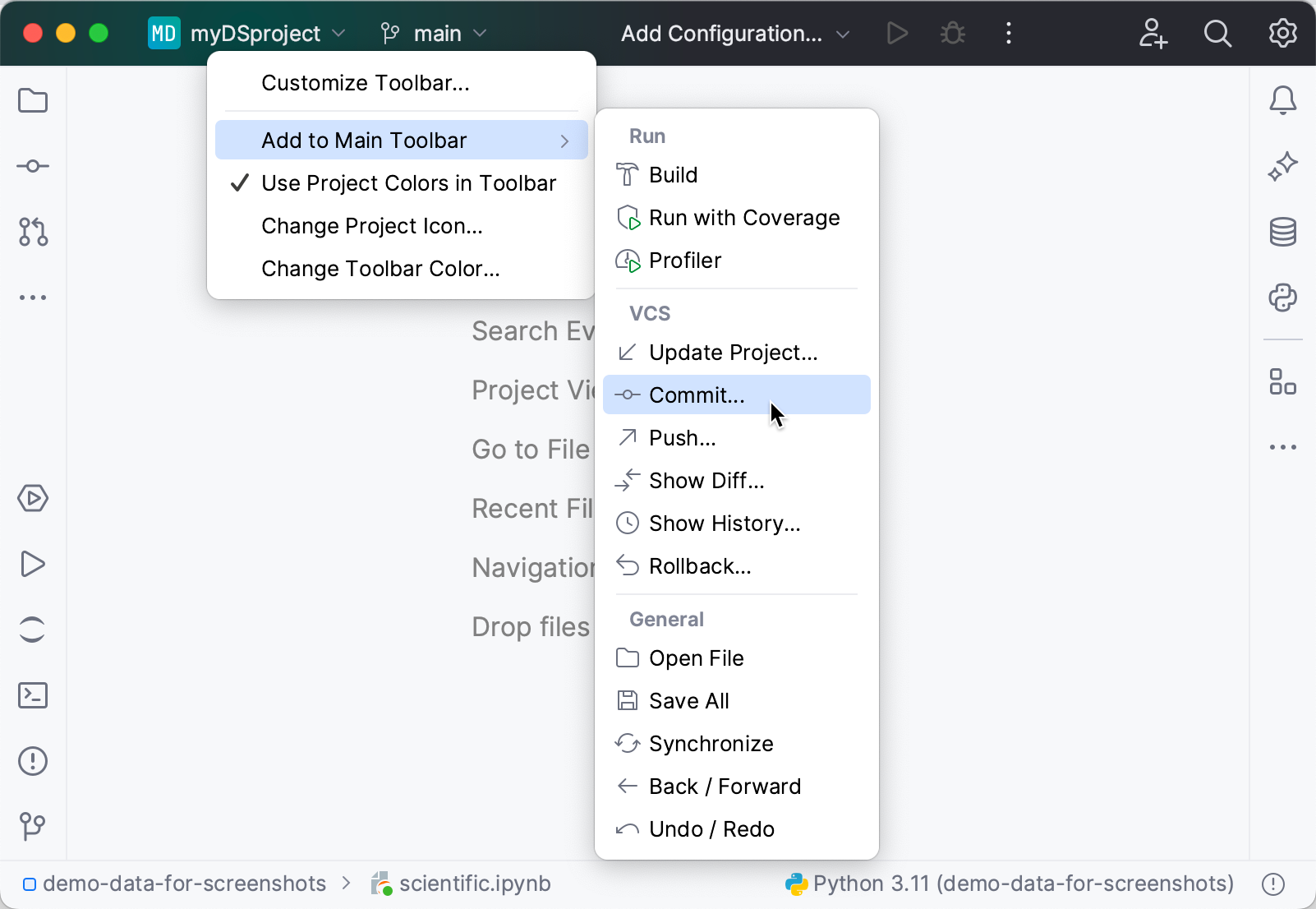
Task: Open the Notifications bell icon
Action: click(x=1283, y=99)
